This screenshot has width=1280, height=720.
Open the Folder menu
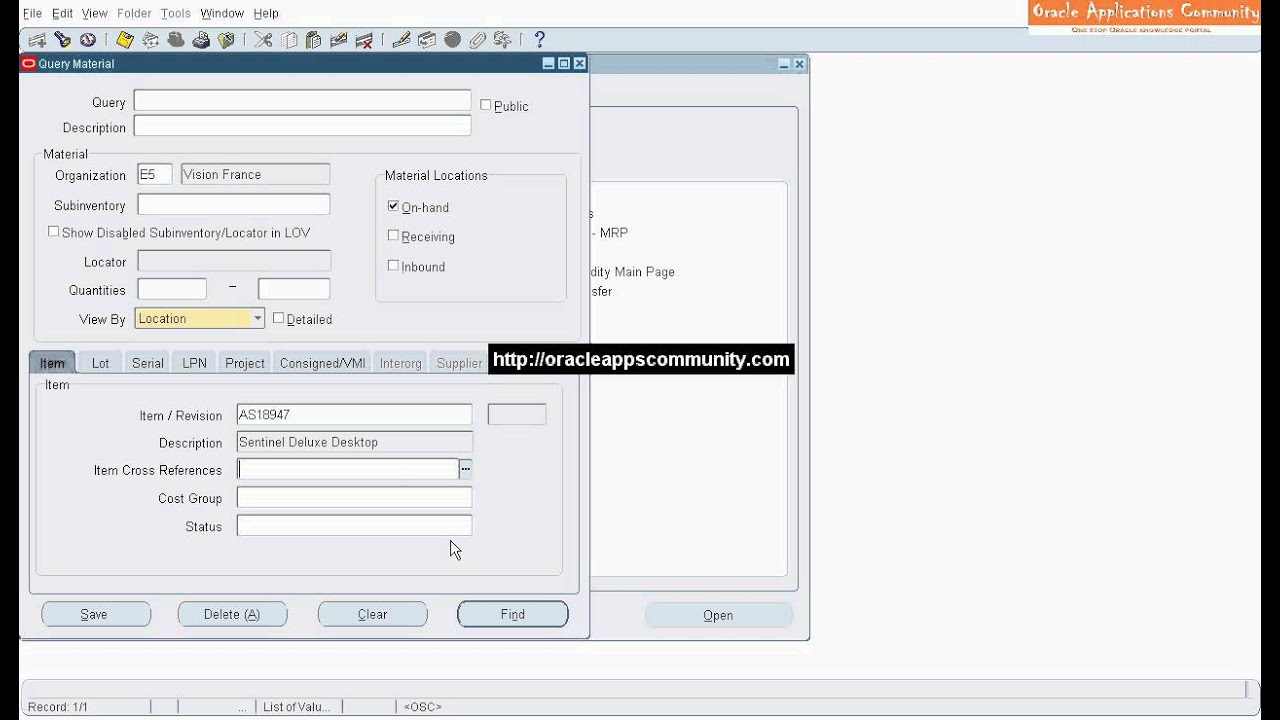pos(134,13)
